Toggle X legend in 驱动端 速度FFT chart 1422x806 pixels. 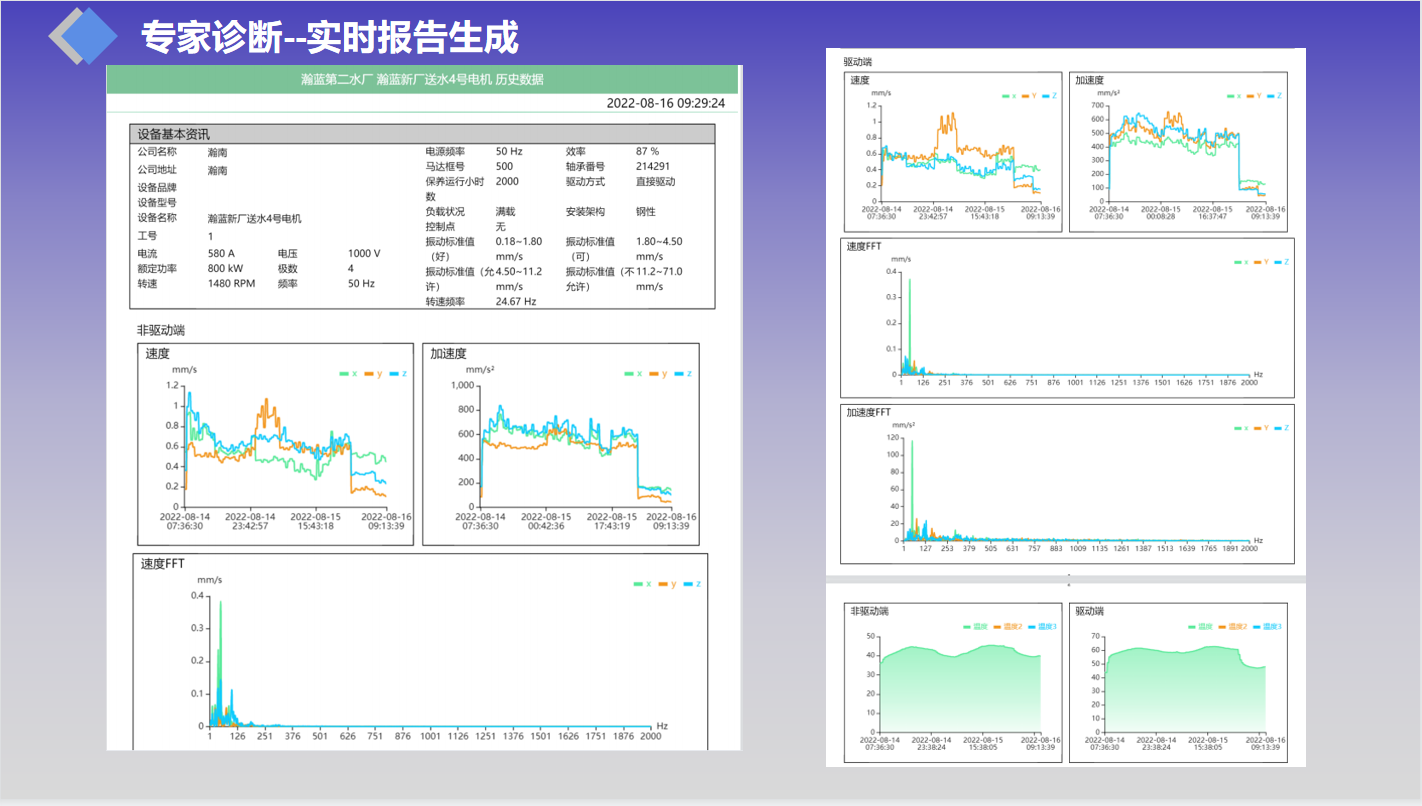tap(1241, 262)
